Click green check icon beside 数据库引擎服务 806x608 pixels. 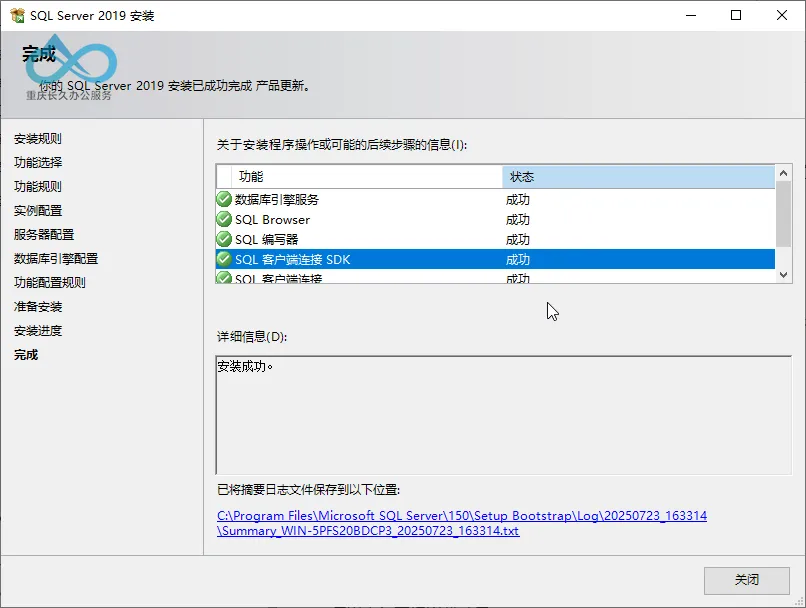tap(224, 199)
